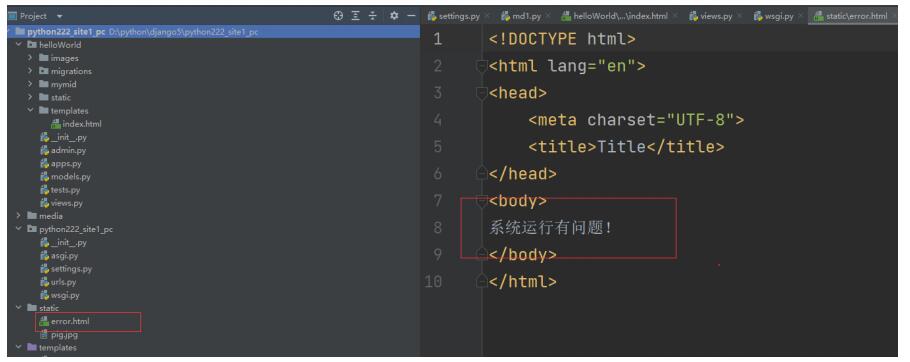Click the <title>Title</title> code line

626,146
